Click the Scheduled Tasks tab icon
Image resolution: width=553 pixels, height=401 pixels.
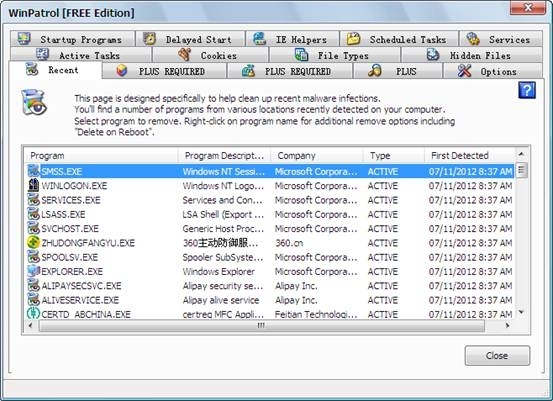pos(353,38)
